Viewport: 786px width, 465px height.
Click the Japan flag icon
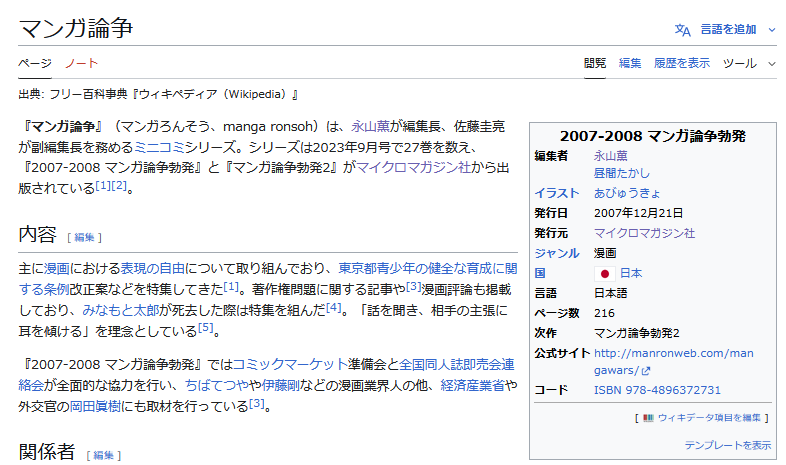(605, 274)
